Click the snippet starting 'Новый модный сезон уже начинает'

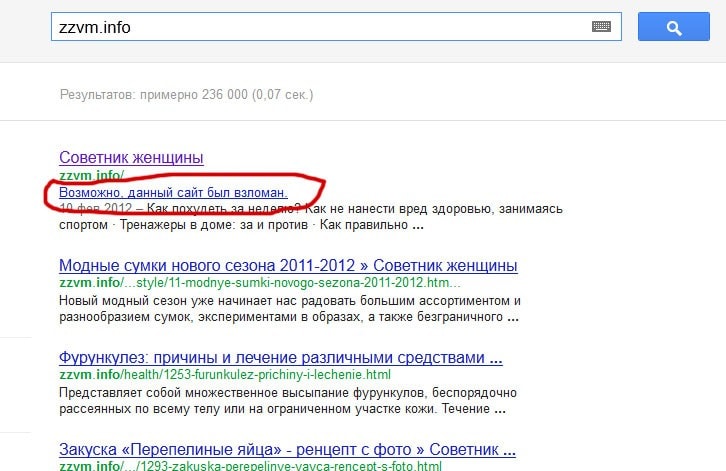coord(289,308)
